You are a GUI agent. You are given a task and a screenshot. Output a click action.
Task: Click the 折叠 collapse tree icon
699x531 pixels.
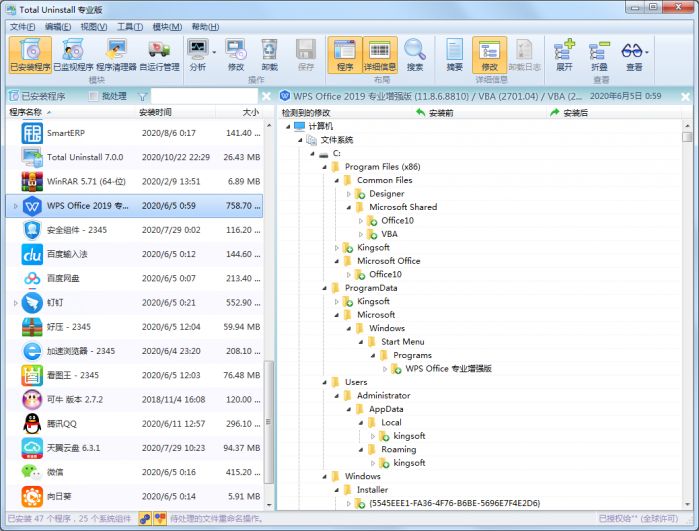pos(599,54)
